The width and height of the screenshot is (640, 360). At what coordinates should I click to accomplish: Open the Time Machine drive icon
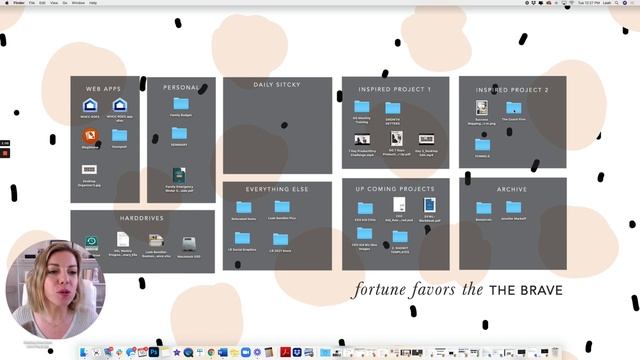(91, 242)
